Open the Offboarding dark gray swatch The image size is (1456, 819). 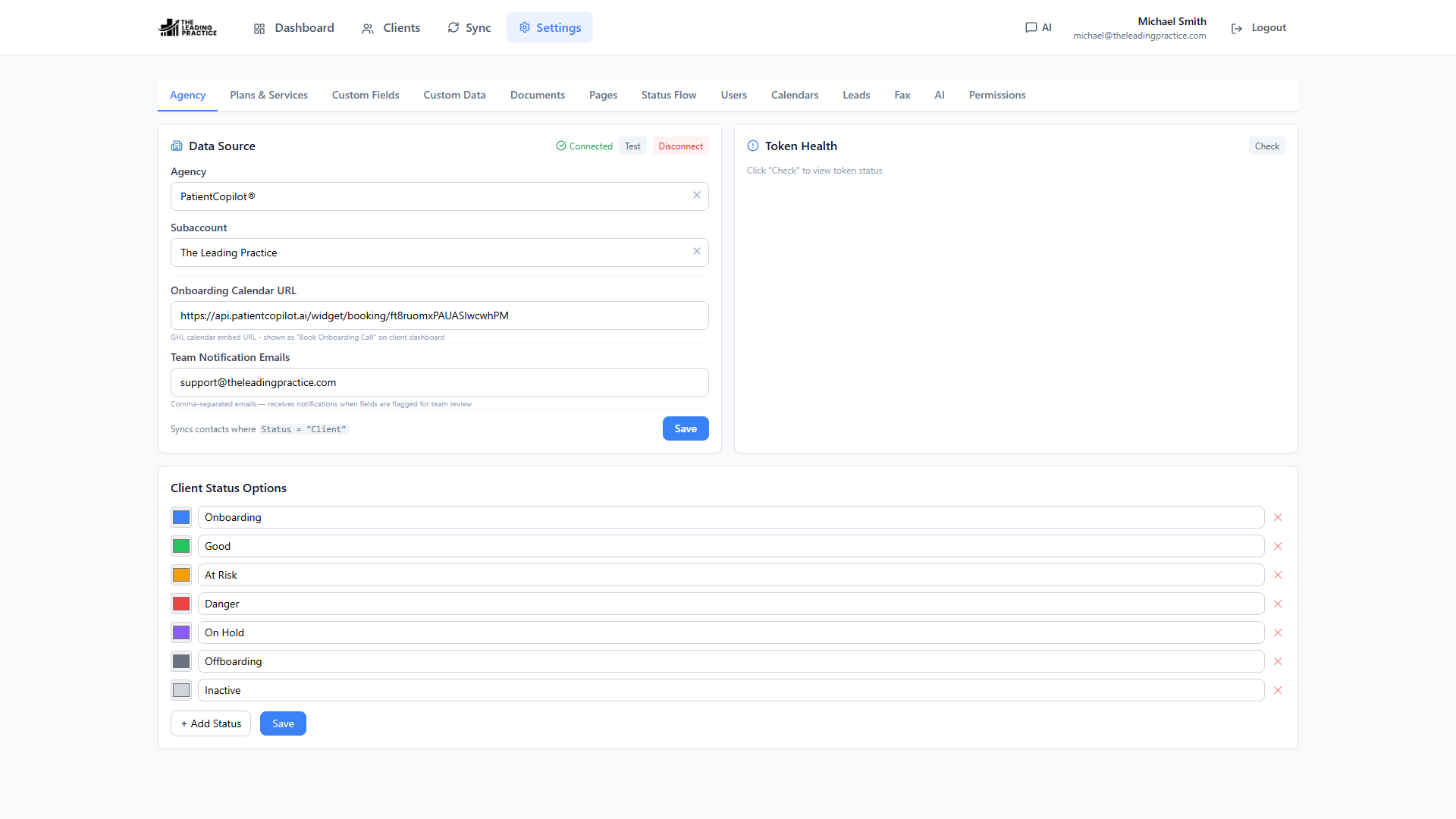click(x=181, y=661)
